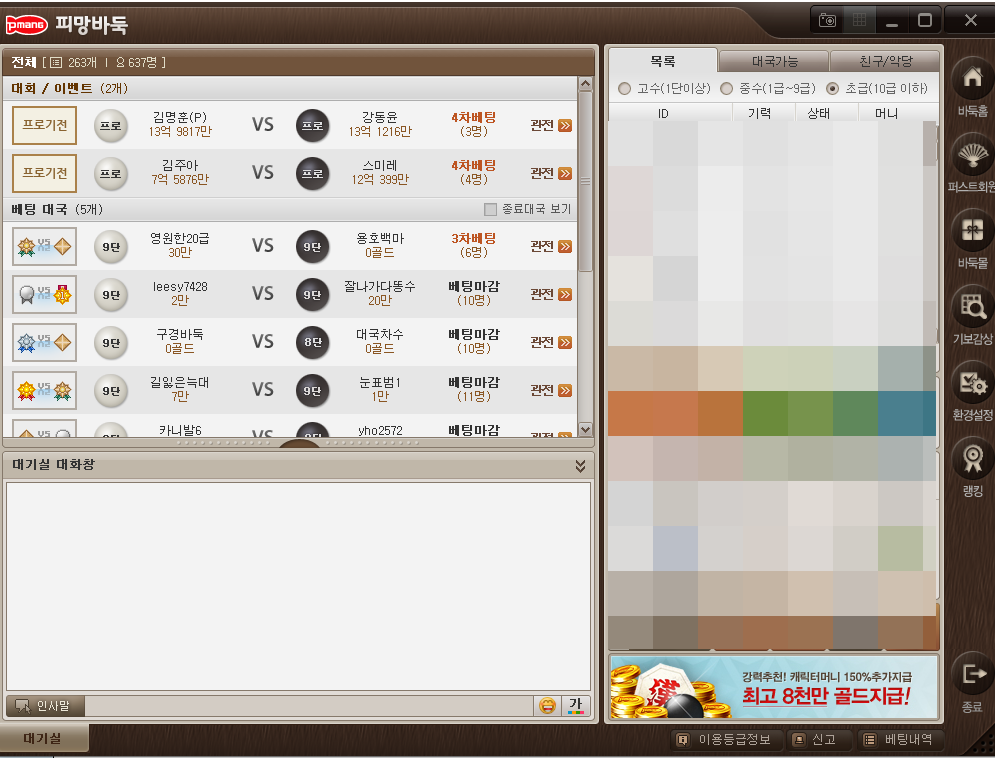Switch to the 친구/악당 tab

pos(885,61)
